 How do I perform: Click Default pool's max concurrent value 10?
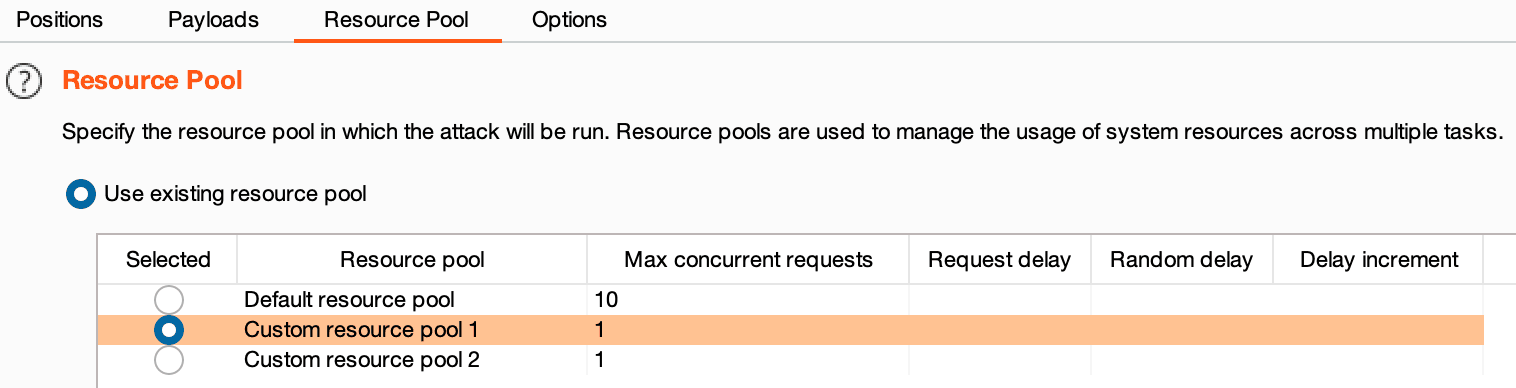coord(606,299)
